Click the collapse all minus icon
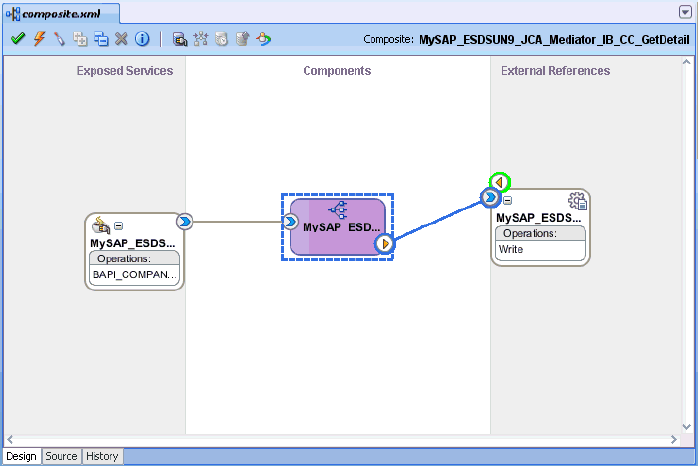This screenshot has height=466, width=698. click(x=101, y=39)
